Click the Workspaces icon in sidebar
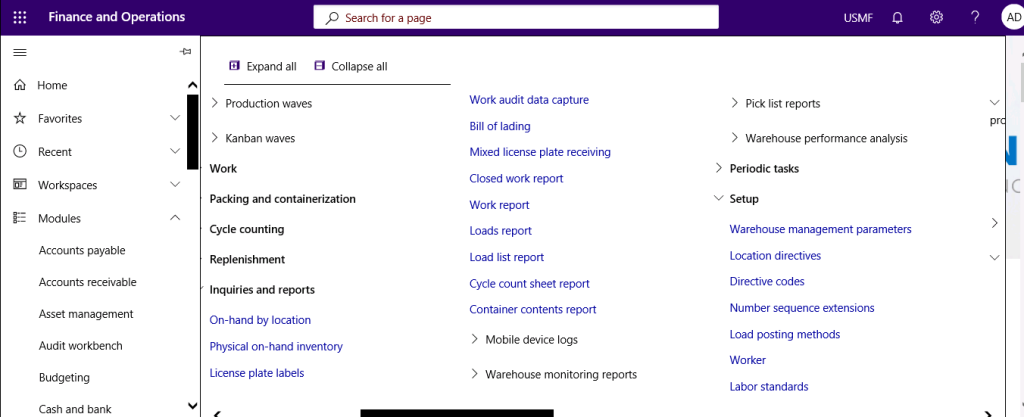Viewport: 1024px width, 417px height. (19, 185)
